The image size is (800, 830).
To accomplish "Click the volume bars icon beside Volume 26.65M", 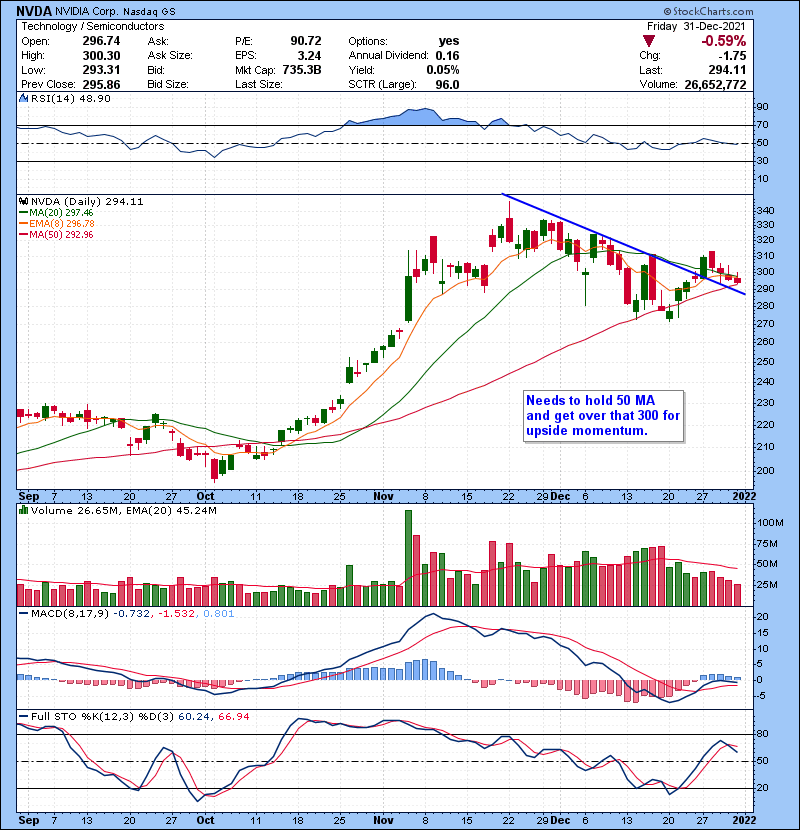I will [24, 510].
